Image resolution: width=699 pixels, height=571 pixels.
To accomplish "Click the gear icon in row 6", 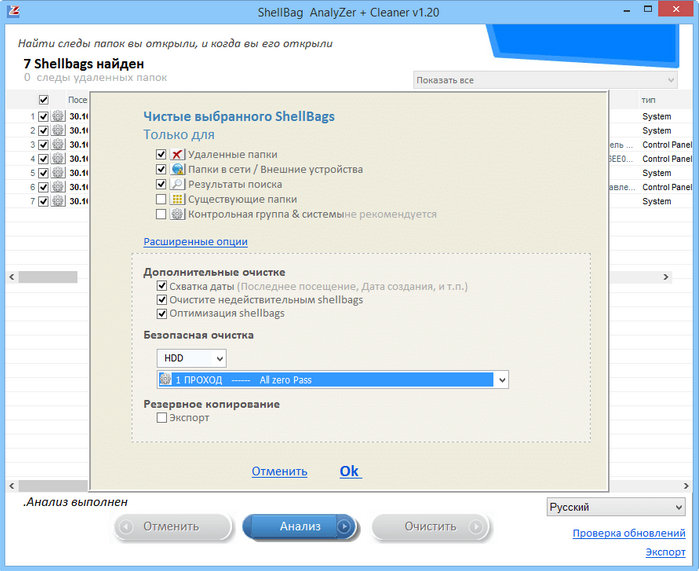I will [58, 187].
